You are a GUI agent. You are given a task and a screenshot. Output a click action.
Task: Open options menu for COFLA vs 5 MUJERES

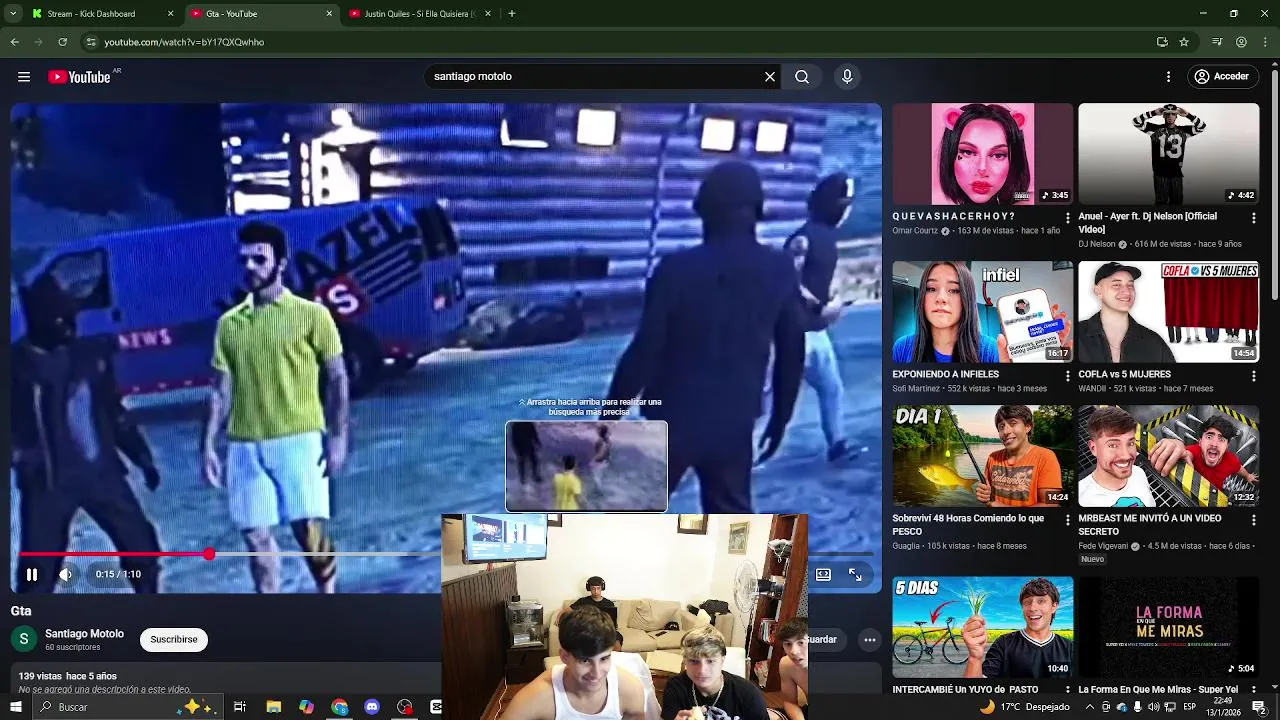click(x=1254, y=376)
